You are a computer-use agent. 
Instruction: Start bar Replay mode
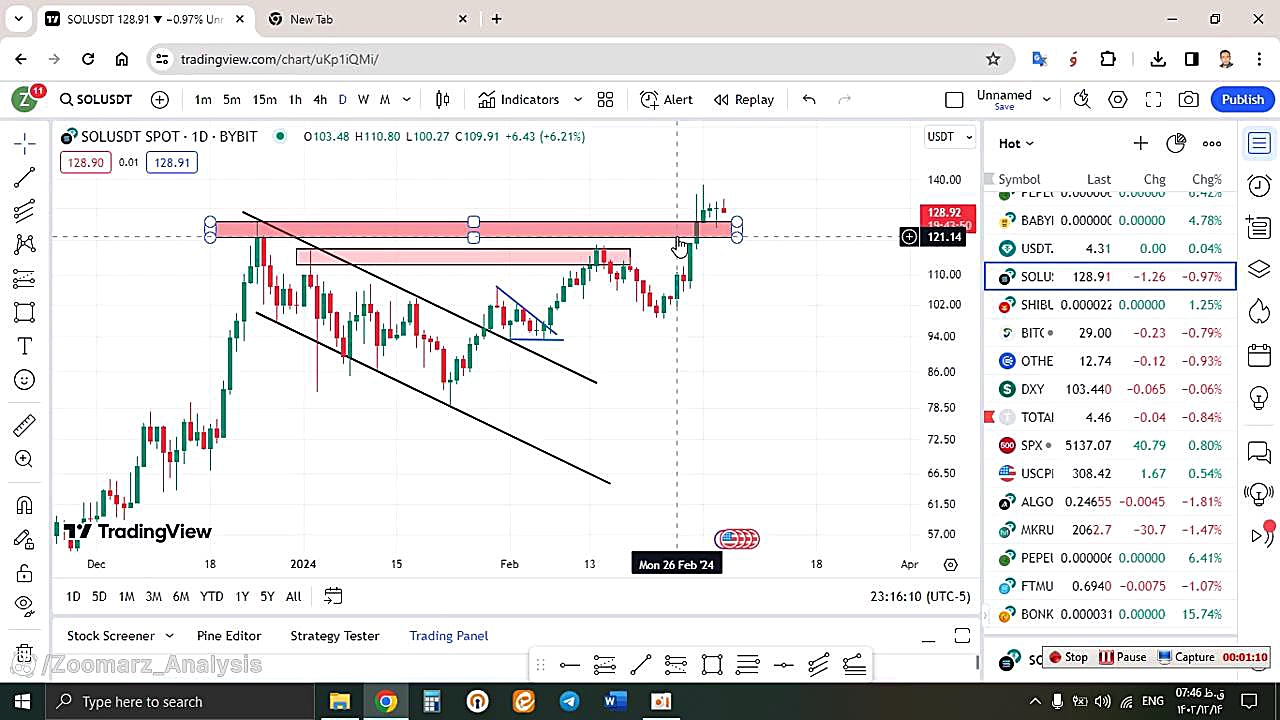[x=744, y=99]
